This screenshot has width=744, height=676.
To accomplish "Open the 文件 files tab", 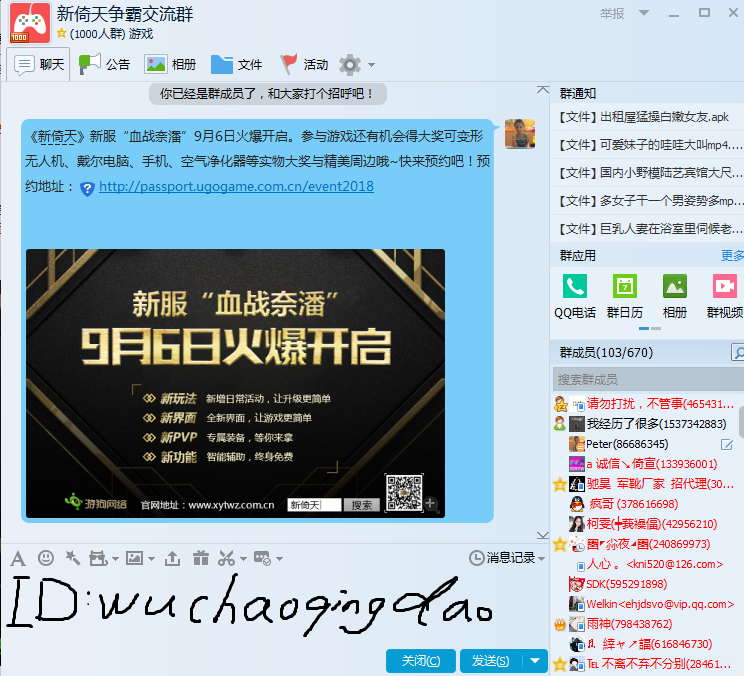I will pos(236,64).
